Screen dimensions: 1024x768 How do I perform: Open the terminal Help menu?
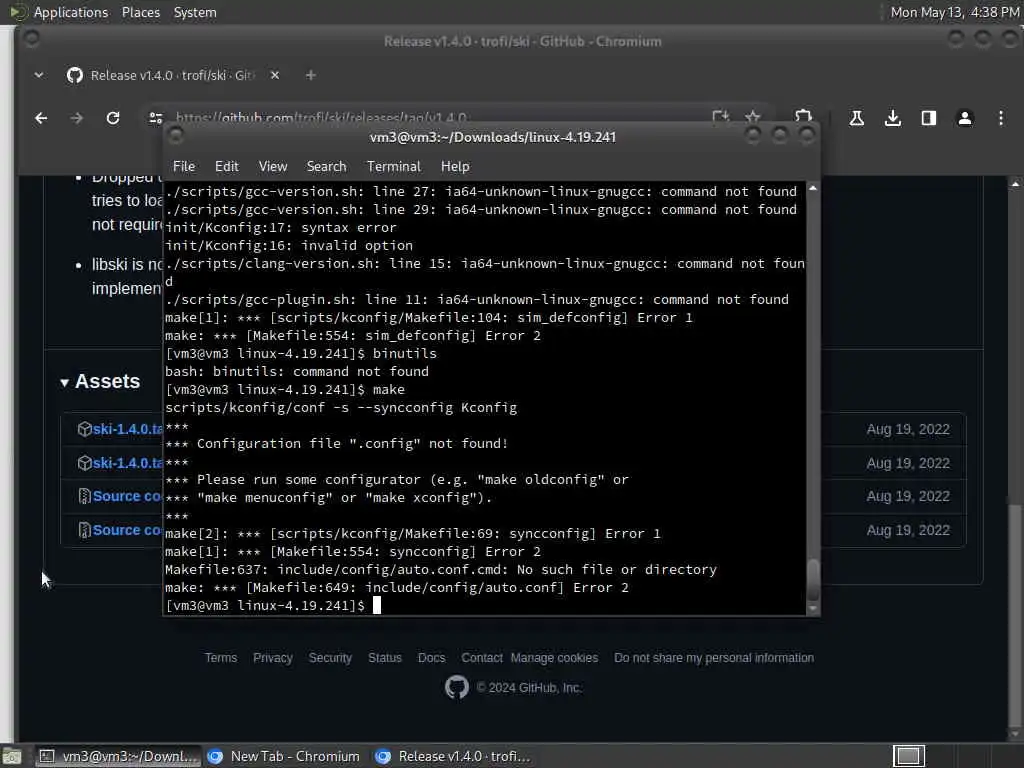455,167
